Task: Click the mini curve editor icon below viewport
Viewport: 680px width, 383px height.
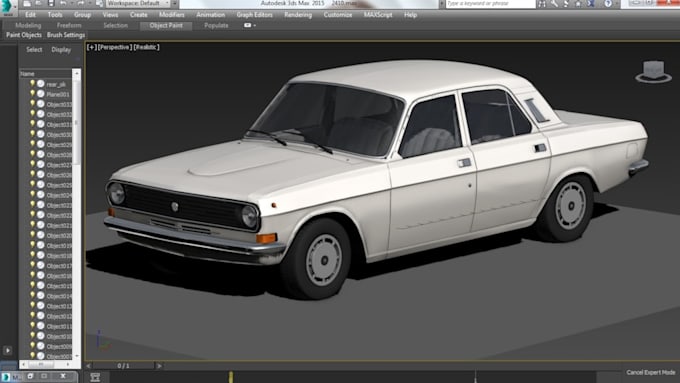Action: tap(95, 377)
